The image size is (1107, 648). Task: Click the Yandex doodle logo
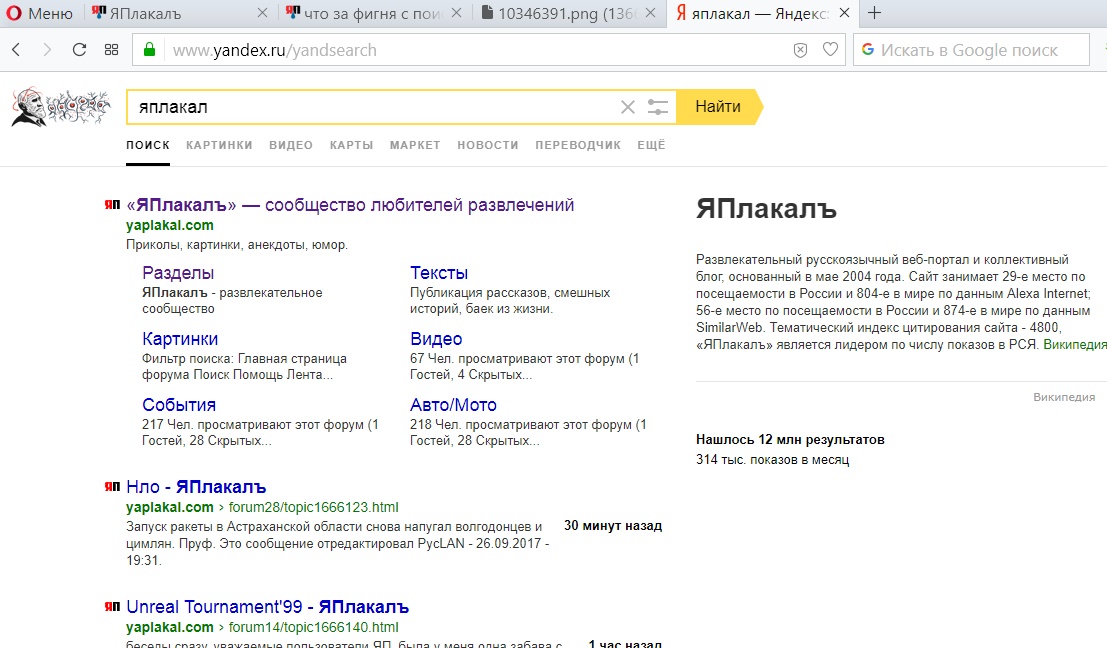point(60,106)
